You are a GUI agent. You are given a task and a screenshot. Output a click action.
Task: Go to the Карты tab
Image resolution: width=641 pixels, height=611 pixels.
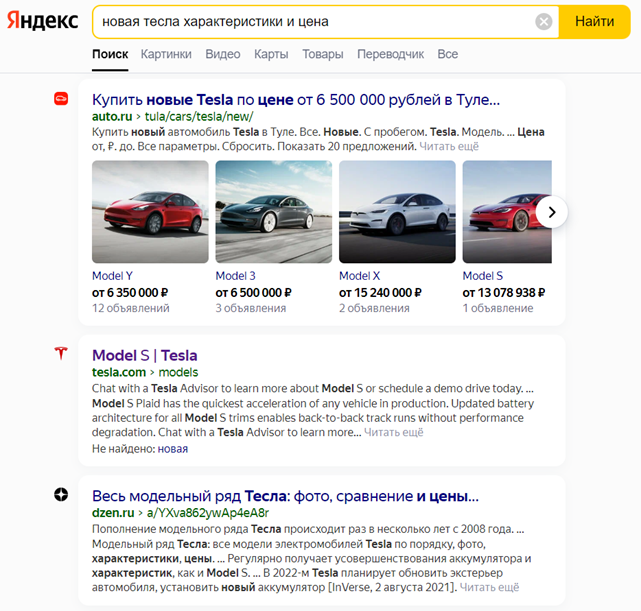[x=271, y=54]
